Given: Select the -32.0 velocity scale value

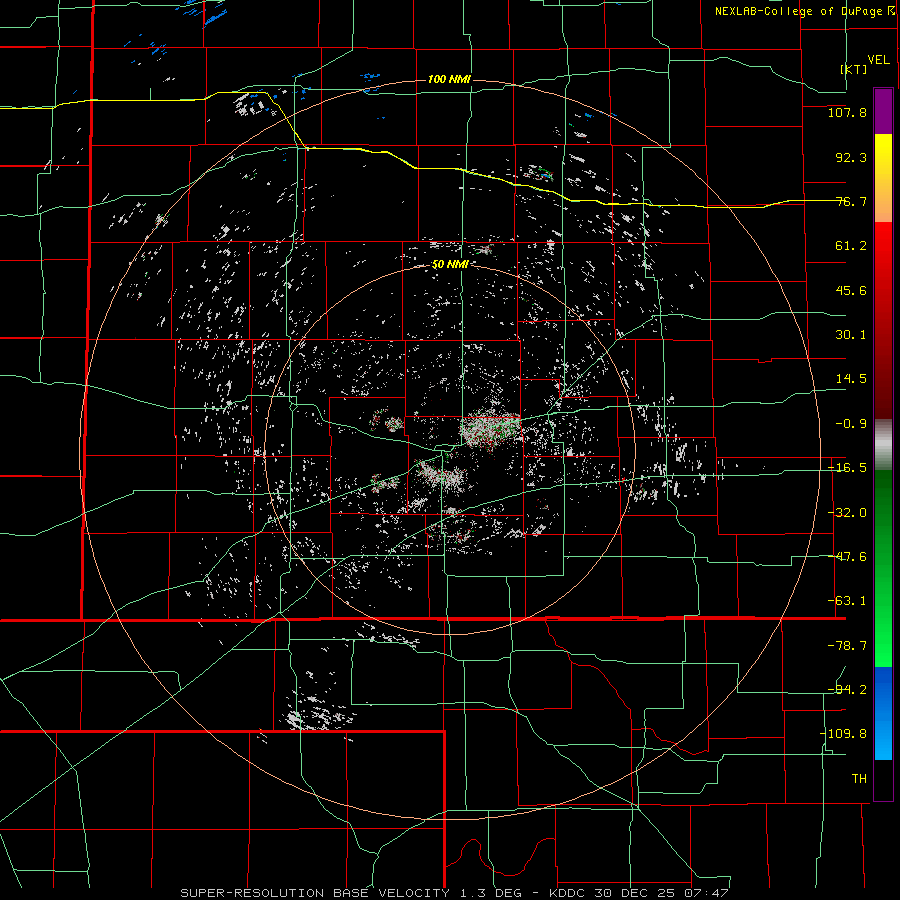Looking at the screenshot, I should (847, 513).
